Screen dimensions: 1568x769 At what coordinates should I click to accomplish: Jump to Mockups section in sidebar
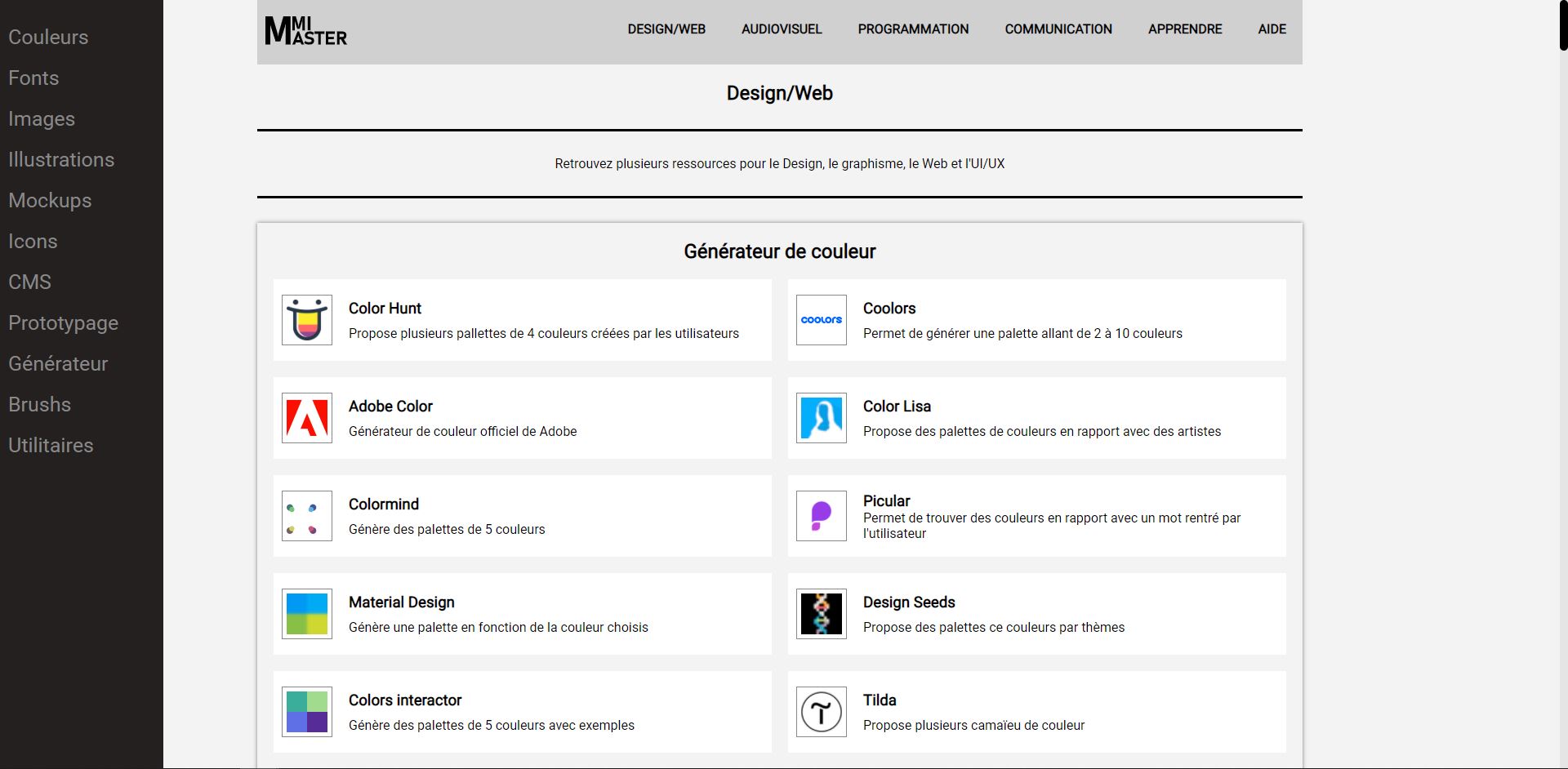50,200
